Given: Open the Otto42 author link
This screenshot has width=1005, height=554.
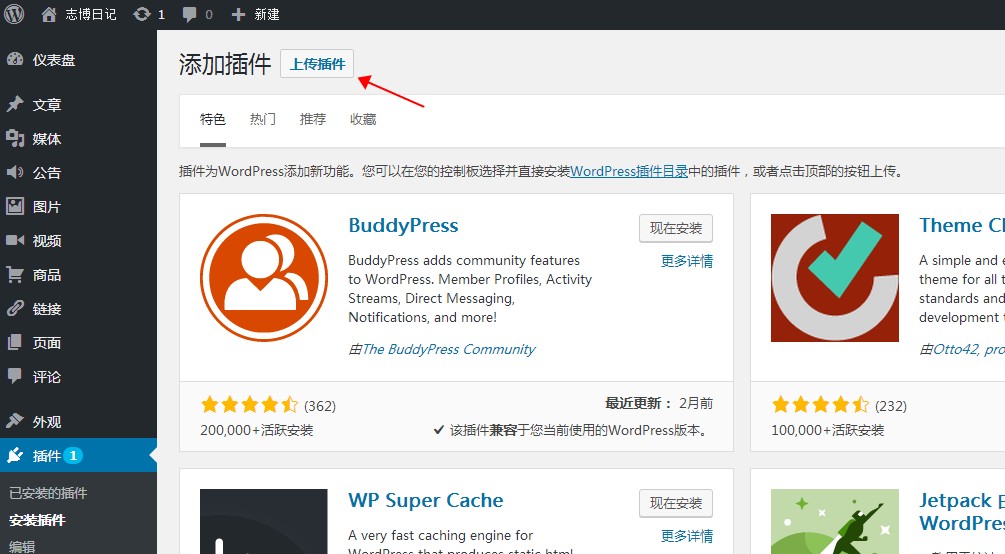Looking at the screenshot, I should click(956, 349).
